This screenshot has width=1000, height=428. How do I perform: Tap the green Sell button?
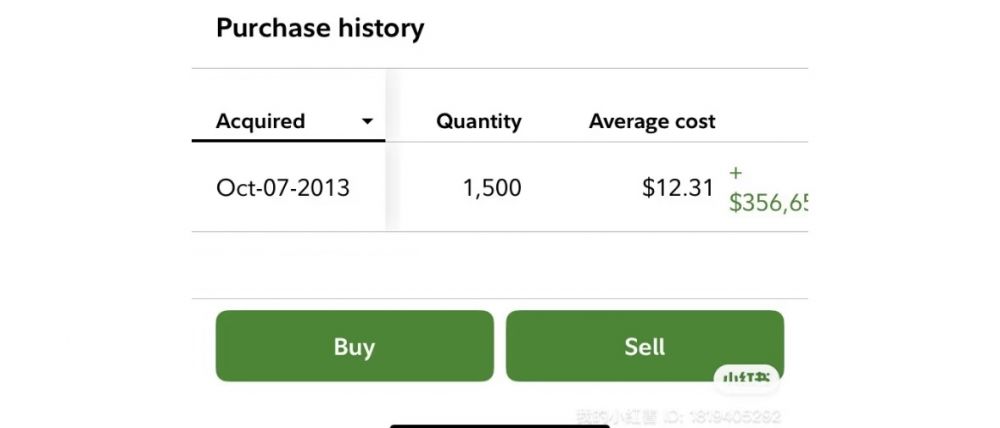644,346
